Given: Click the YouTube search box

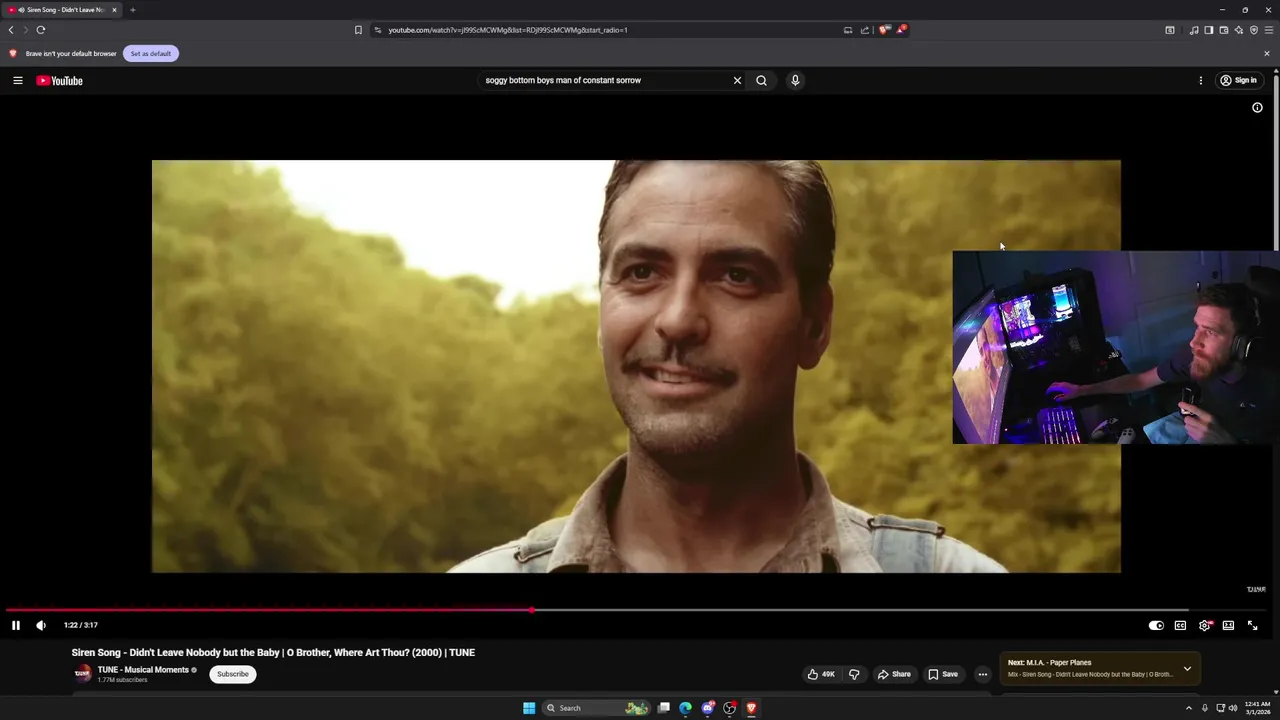Looking at the screenshot, I should pyautogui.click(x=605, y=80).
